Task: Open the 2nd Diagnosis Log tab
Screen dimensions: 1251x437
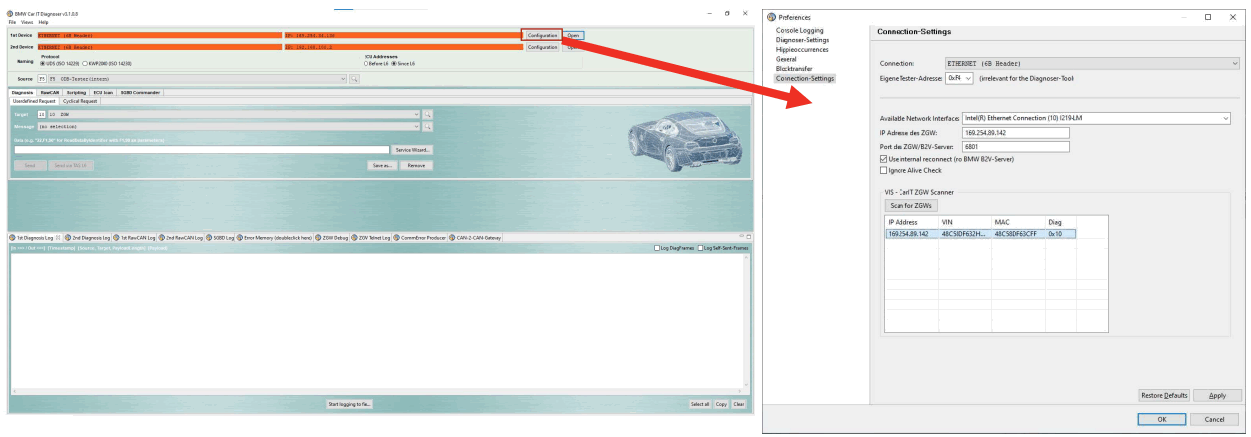Action: coord(88,237)
